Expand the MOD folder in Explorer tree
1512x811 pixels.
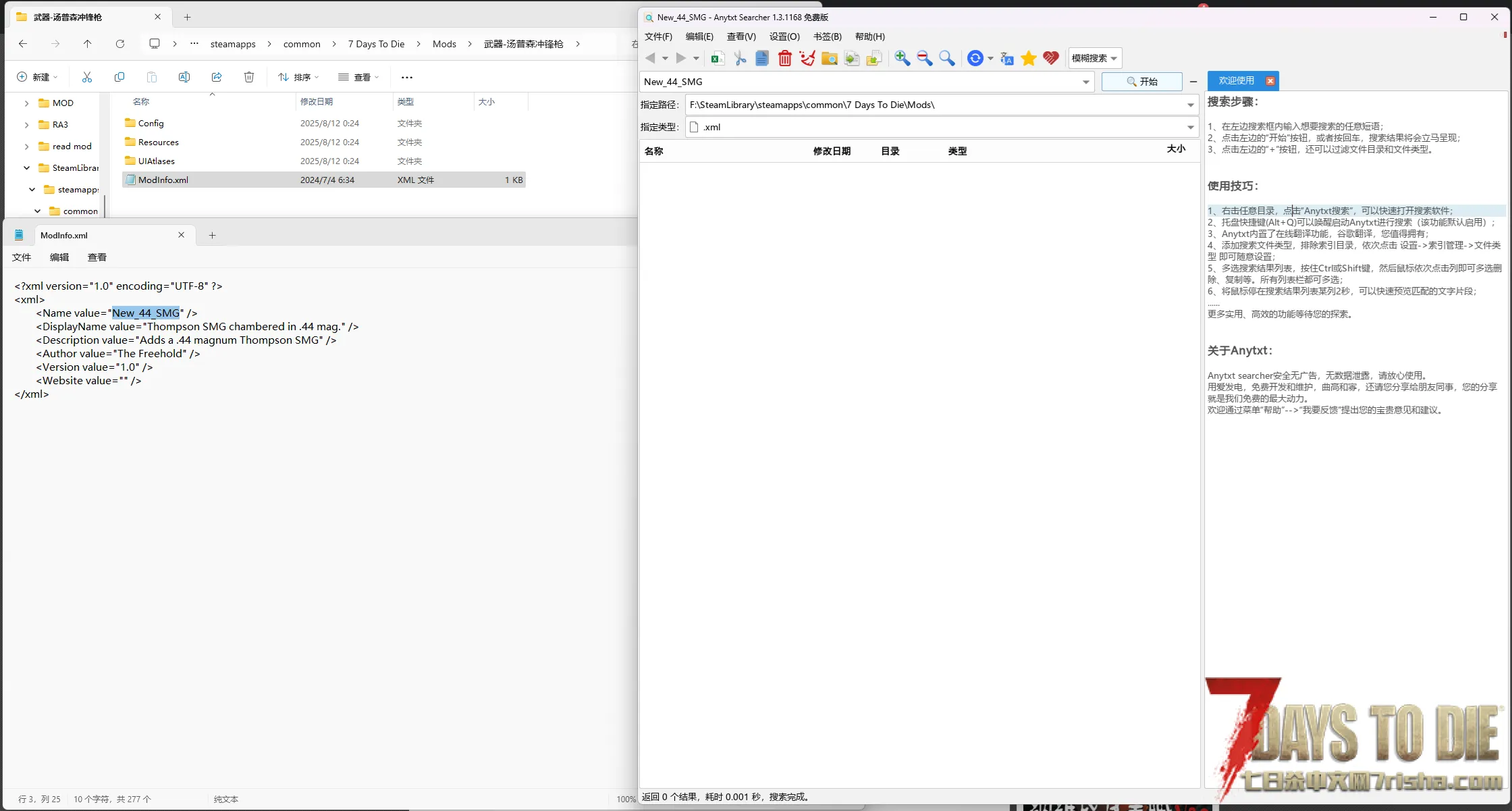pos(26,103)
